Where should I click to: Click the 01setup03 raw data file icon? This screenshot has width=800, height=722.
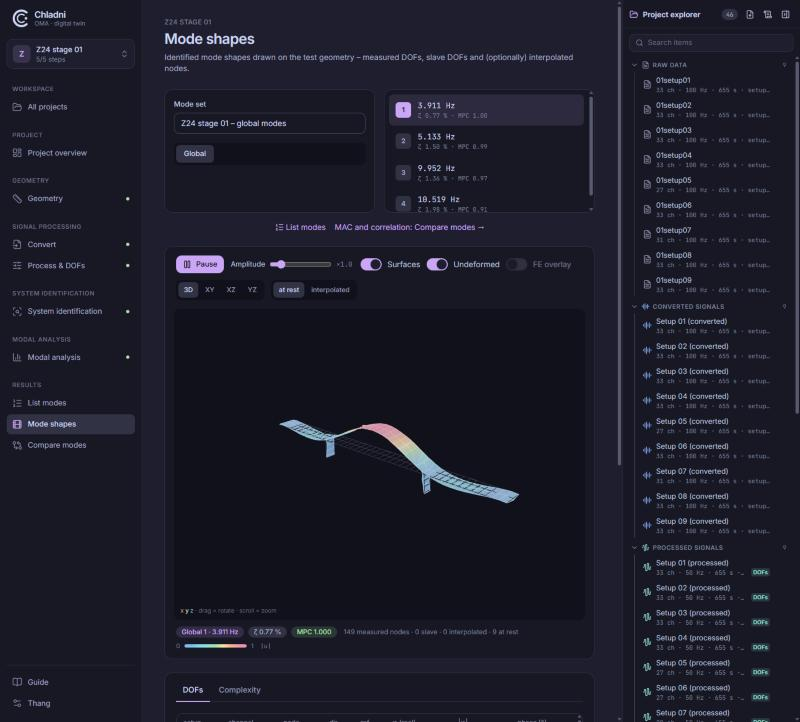point(647,135)
